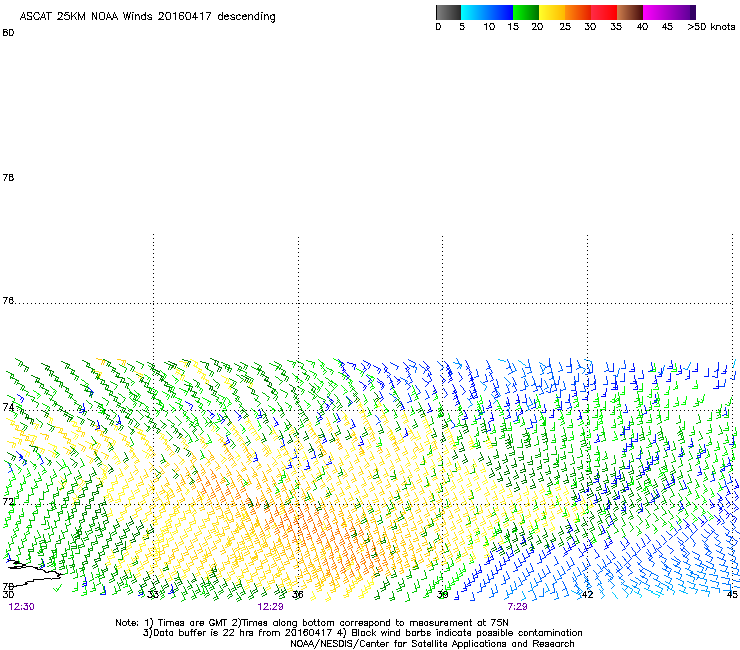
Task: Click the latitude 74 axis label
Action: point(8,407)
